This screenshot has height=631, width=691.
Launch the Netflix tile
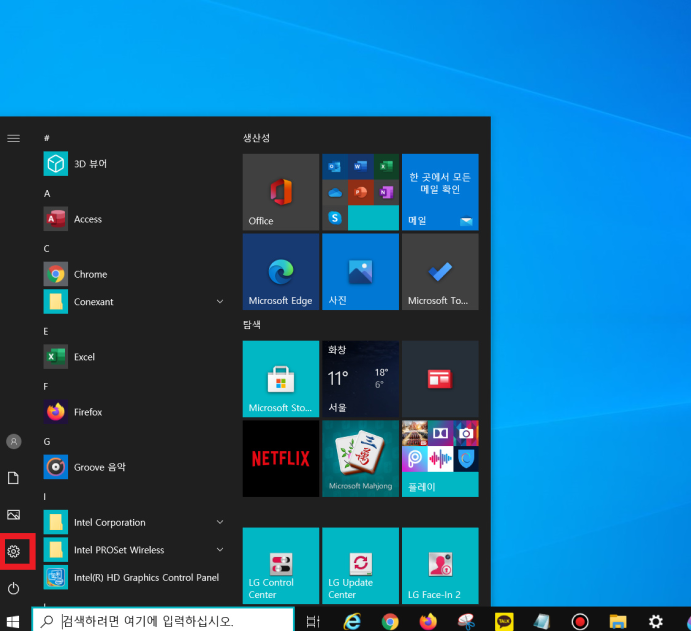pyautogui.click(x=281, y=459)
